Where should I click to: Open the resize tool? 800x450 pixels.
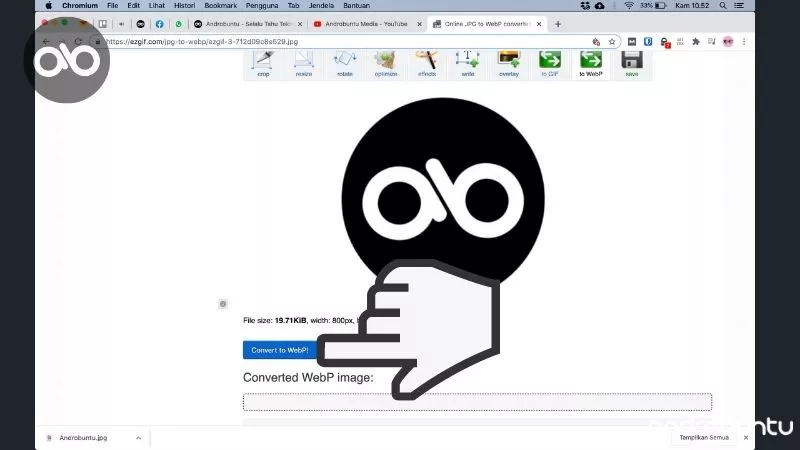point(304,64)
